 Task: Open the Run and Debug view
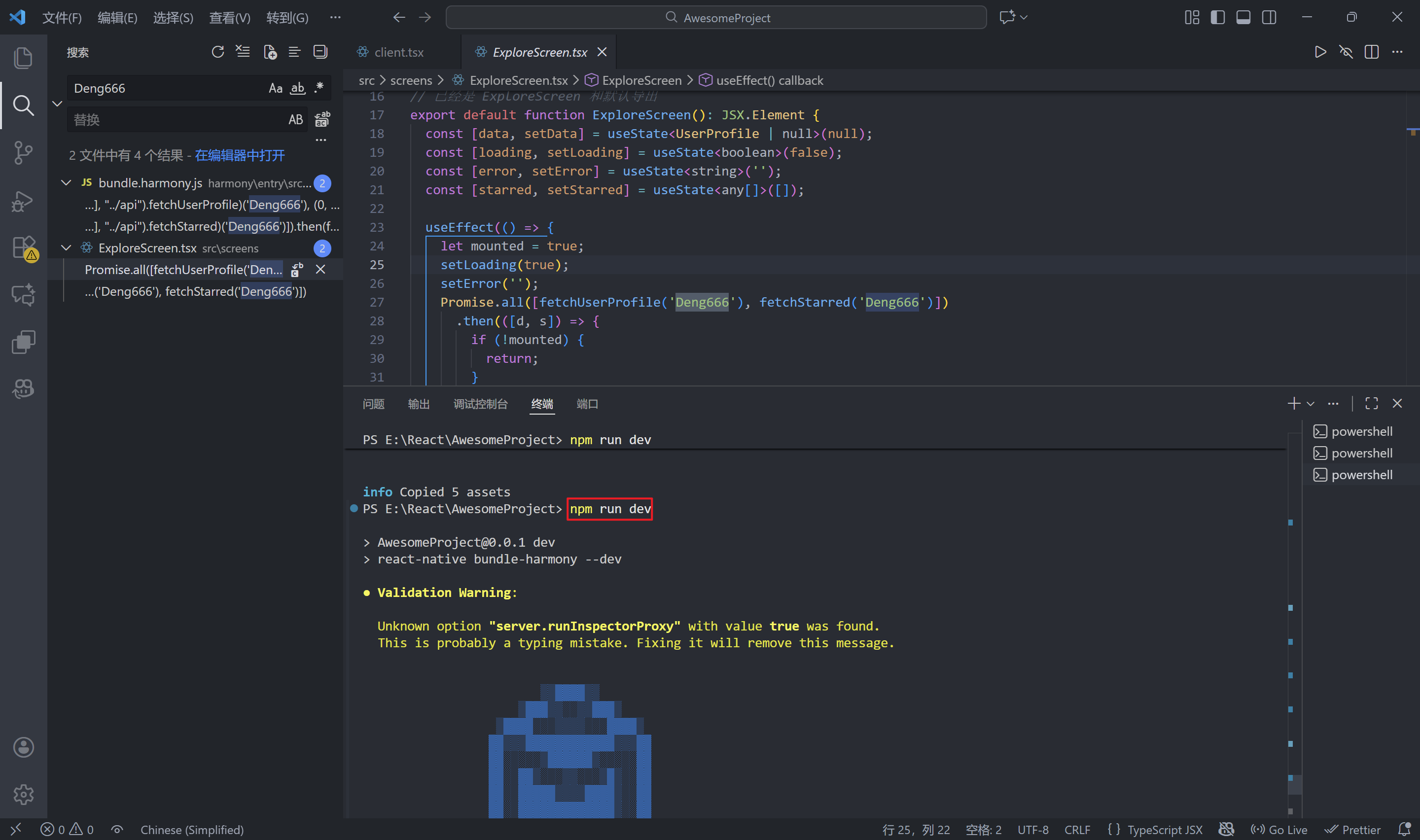(23, 200)
